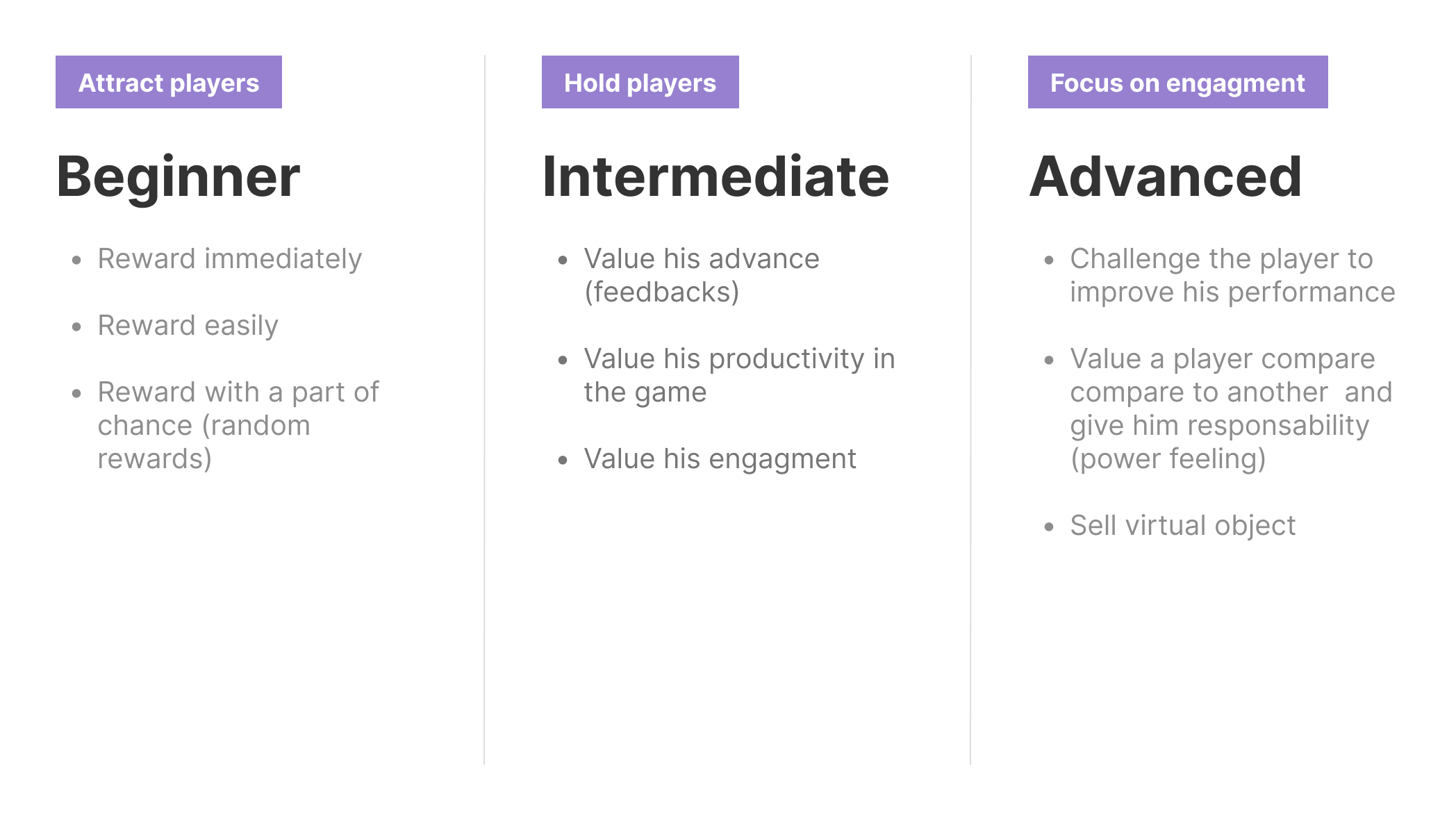Screen dimensions: 1456x819
Task: Click Value his productivity in the game
Action: point(739,375)
